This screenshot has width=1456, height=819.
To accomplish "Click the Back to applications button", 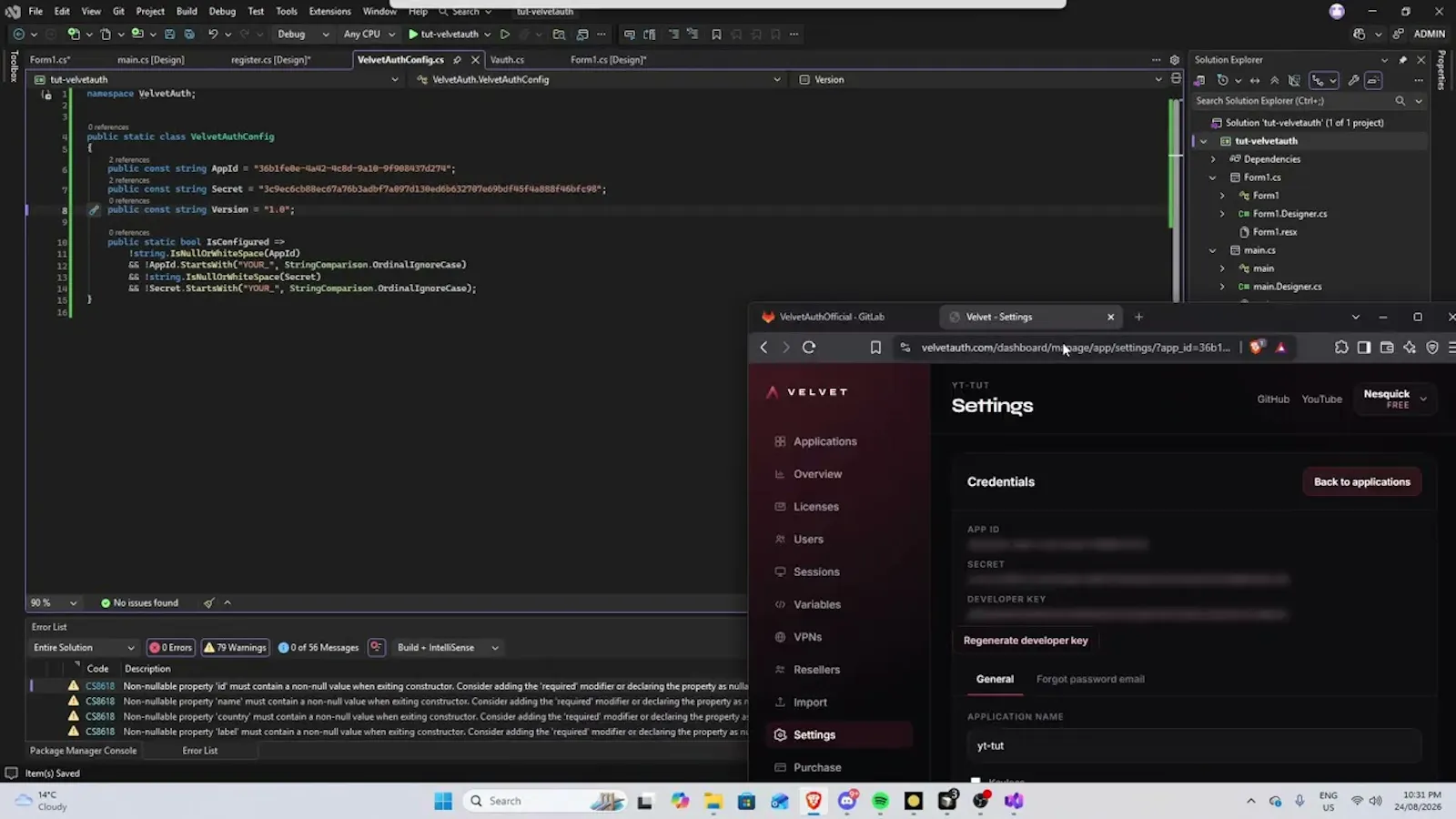I will point(1361,481).
